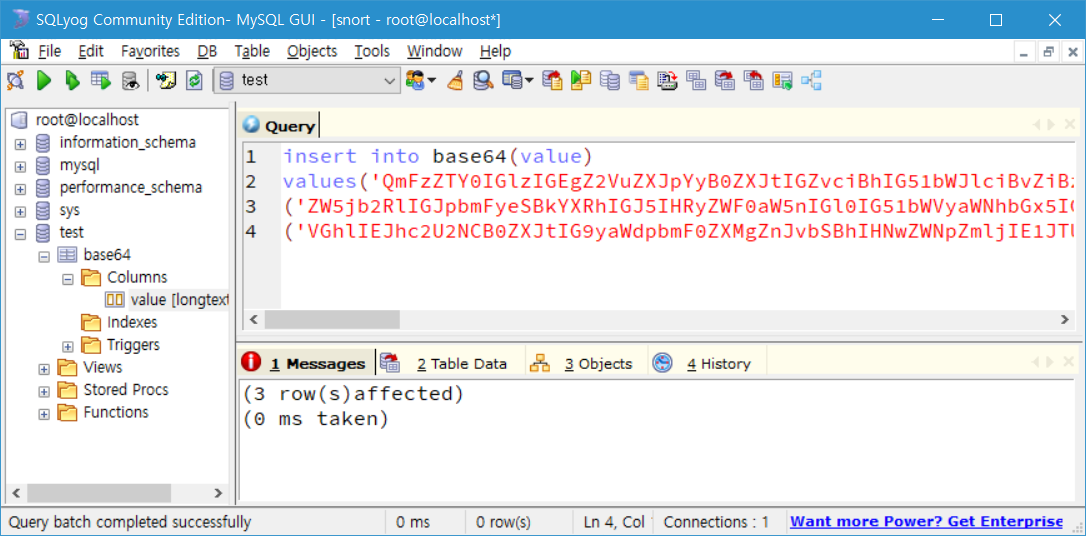
Task: Click the query editor horizontal scrollbar thumb
Action: point(332,319)
